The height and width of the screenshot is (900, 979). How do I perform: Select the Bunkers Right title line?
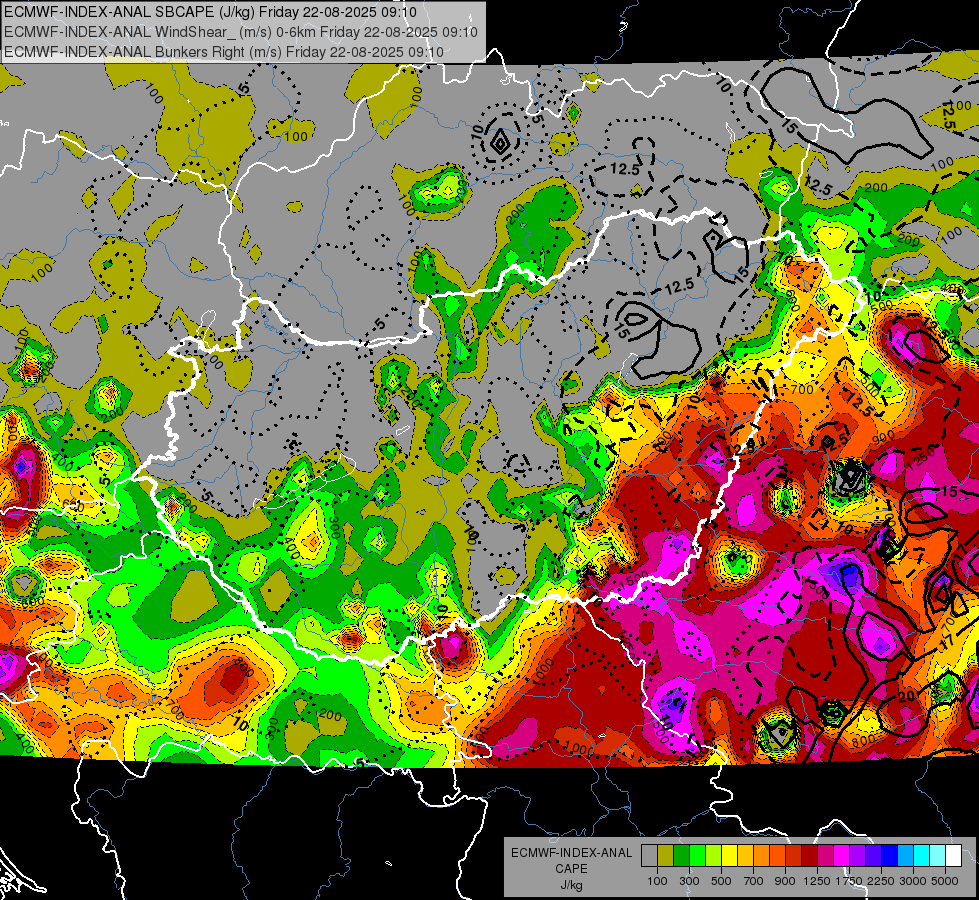click(224, 52)
